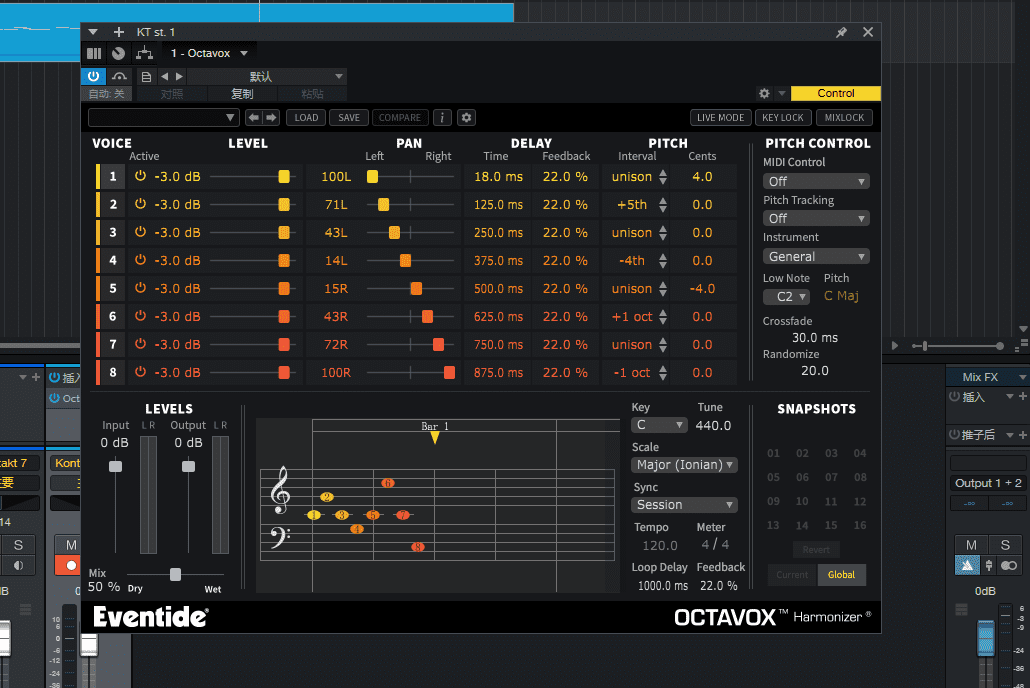1030x688 pixels.
Task: Select voice 8 note marker on staff
Action: (418, 547)
